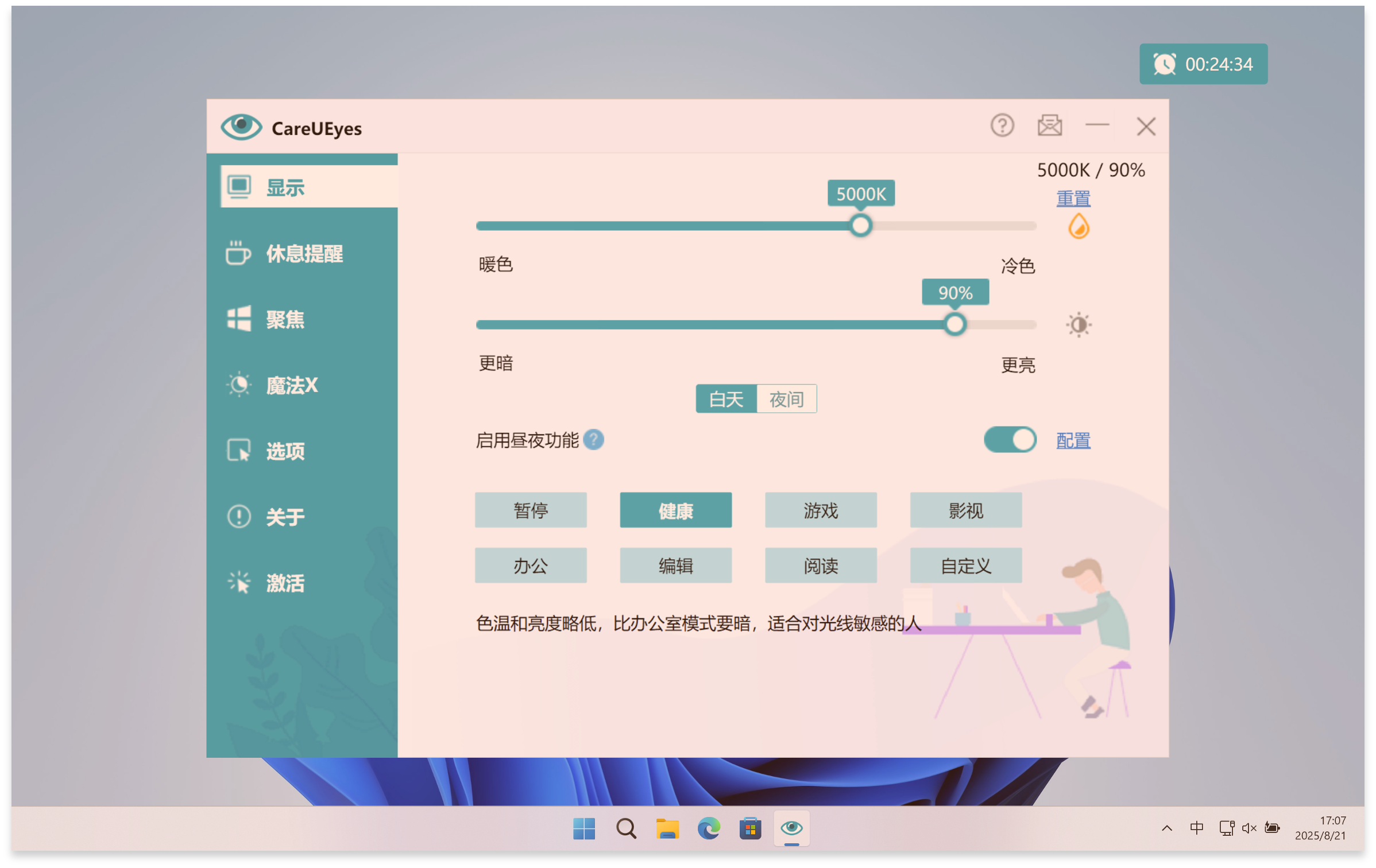Open taskbar Search
This screenshot has height=868, width=1376.
[x=626, y=828]
